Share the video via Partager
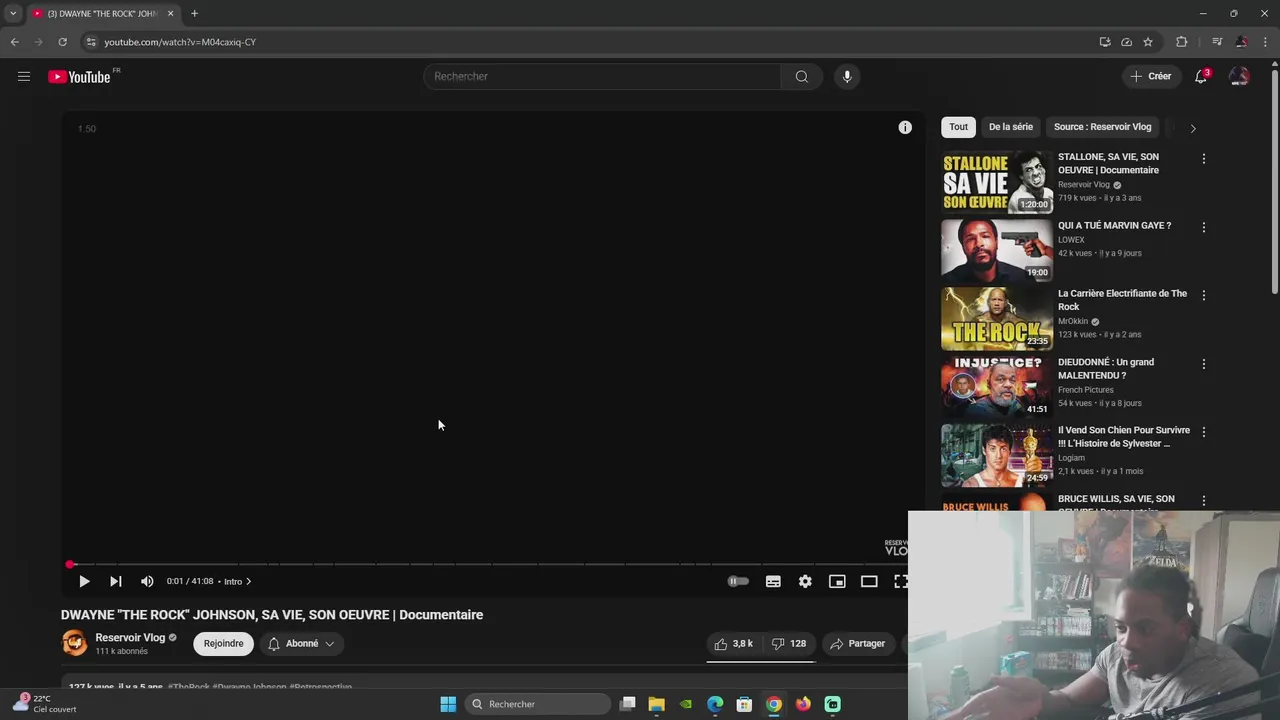This screenshot has width=1280, height=720. pyautogui.click(x=857, y=644)
